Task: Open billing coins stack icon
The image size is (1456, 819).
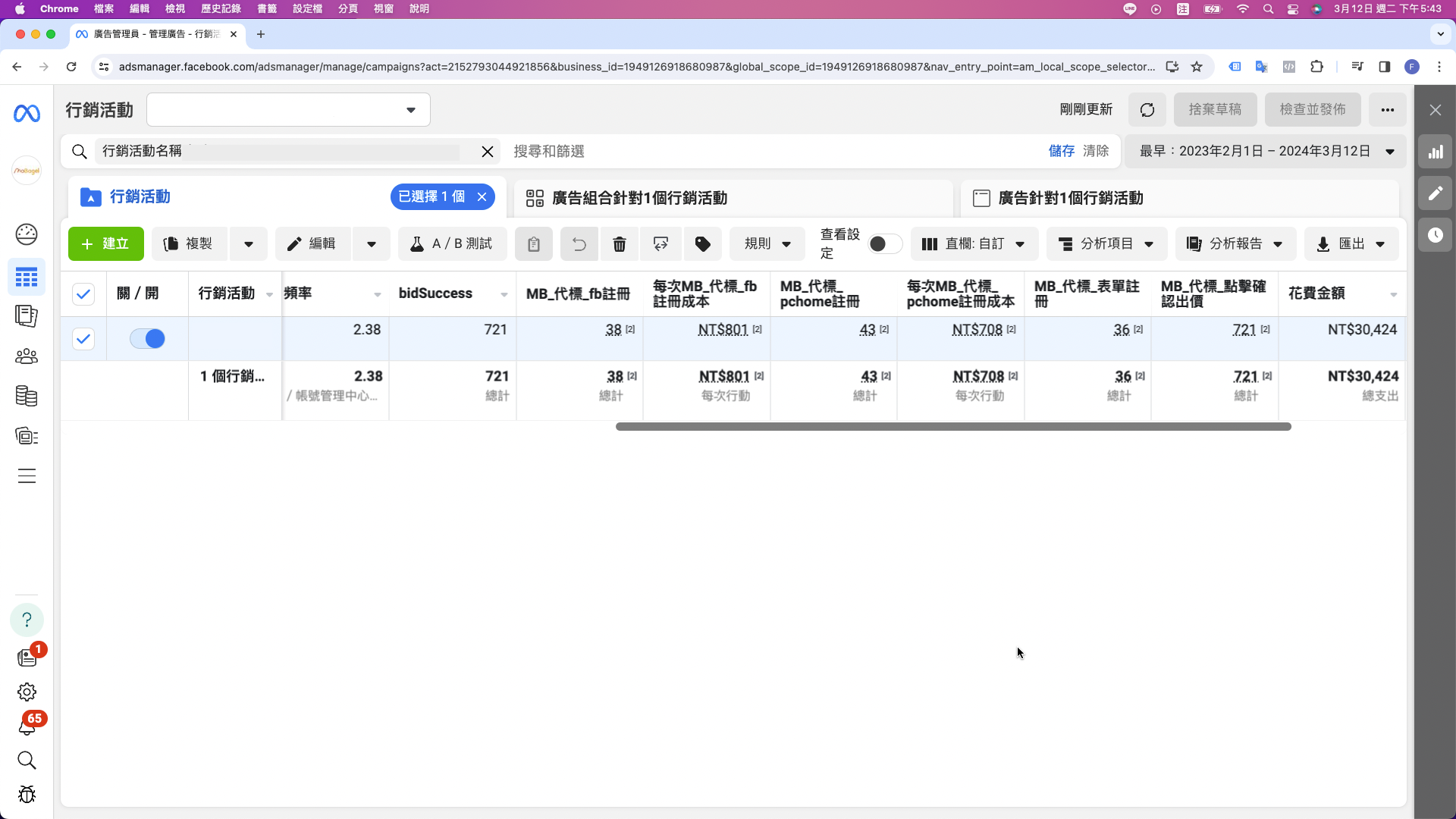Action: tap(27, 396)
